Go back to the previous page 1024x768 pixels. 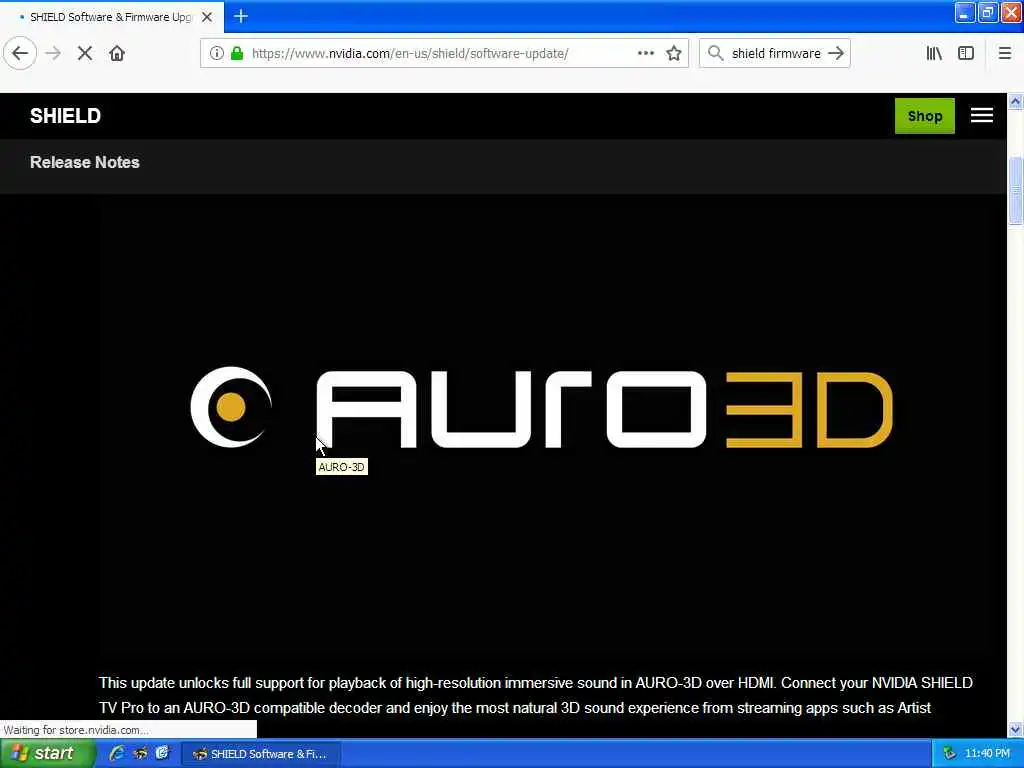click(x=20, y=54)
